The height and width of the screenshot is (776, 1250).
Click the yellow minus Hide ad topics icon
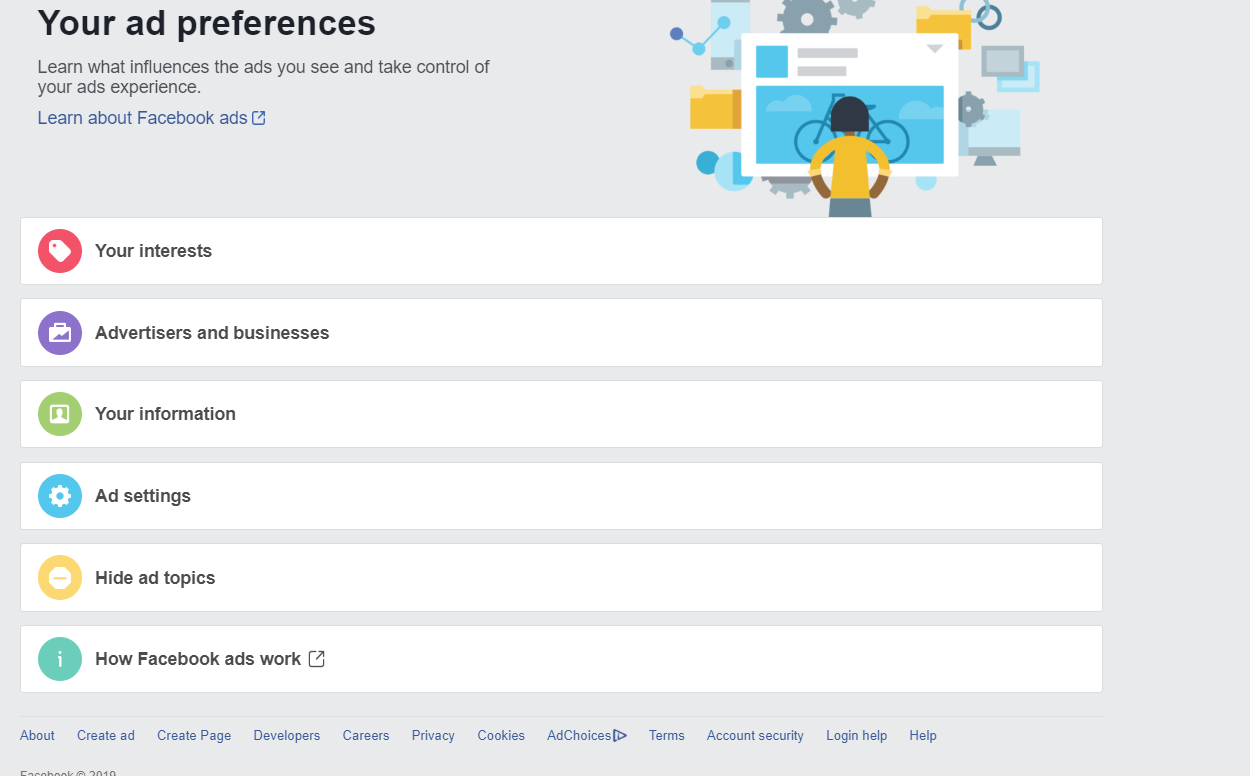coord(60,578)
